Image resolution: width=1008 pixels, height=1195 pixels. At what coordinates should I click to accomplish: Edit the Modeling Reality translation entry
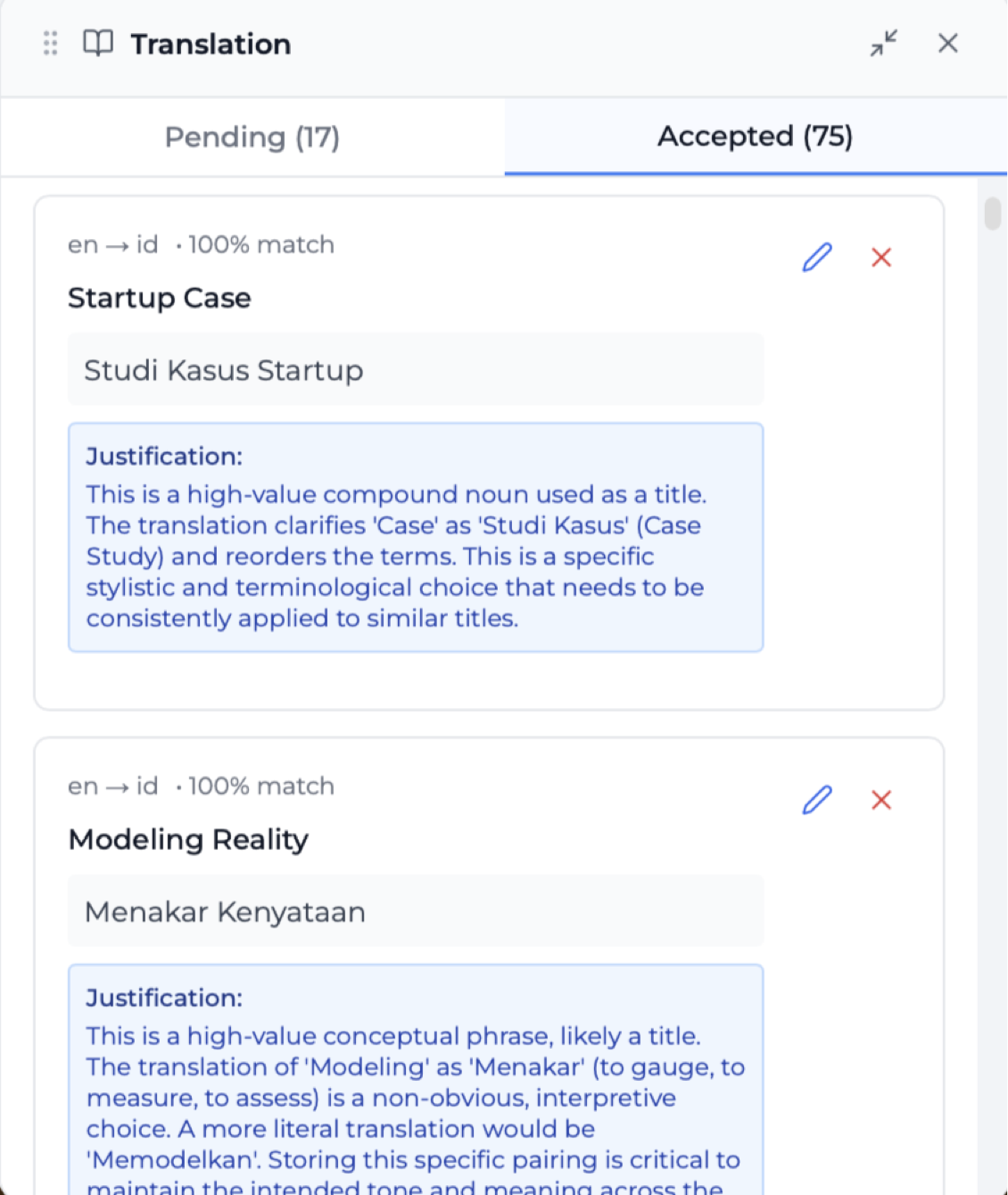(816, 800)
